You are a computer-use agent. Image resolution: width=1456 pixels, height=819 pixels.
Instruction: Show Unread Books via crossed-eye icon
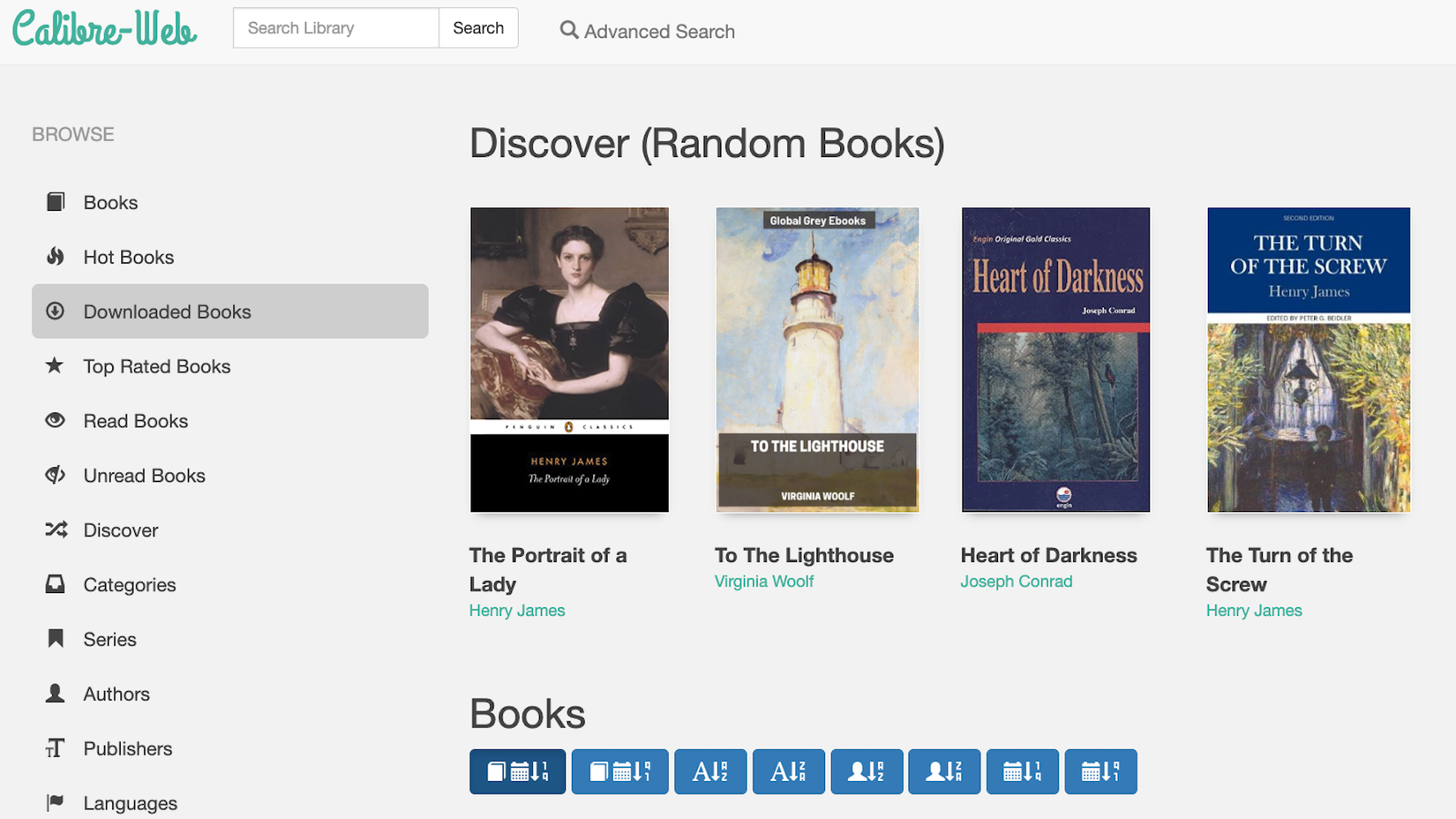(x=56, y=475)
